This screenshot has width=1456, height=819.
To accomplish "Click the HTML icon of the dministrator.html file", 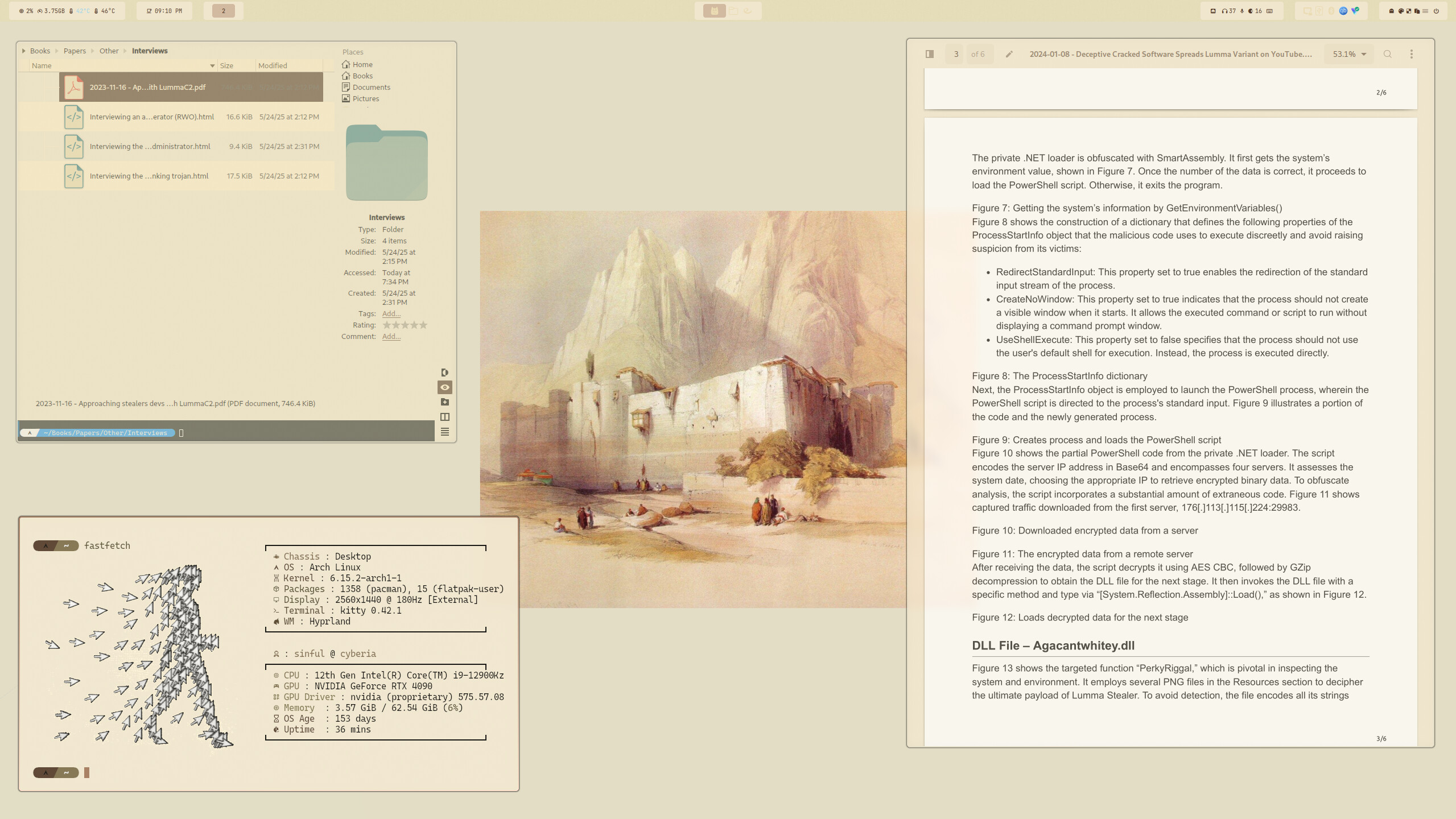I will click(74, 146).
